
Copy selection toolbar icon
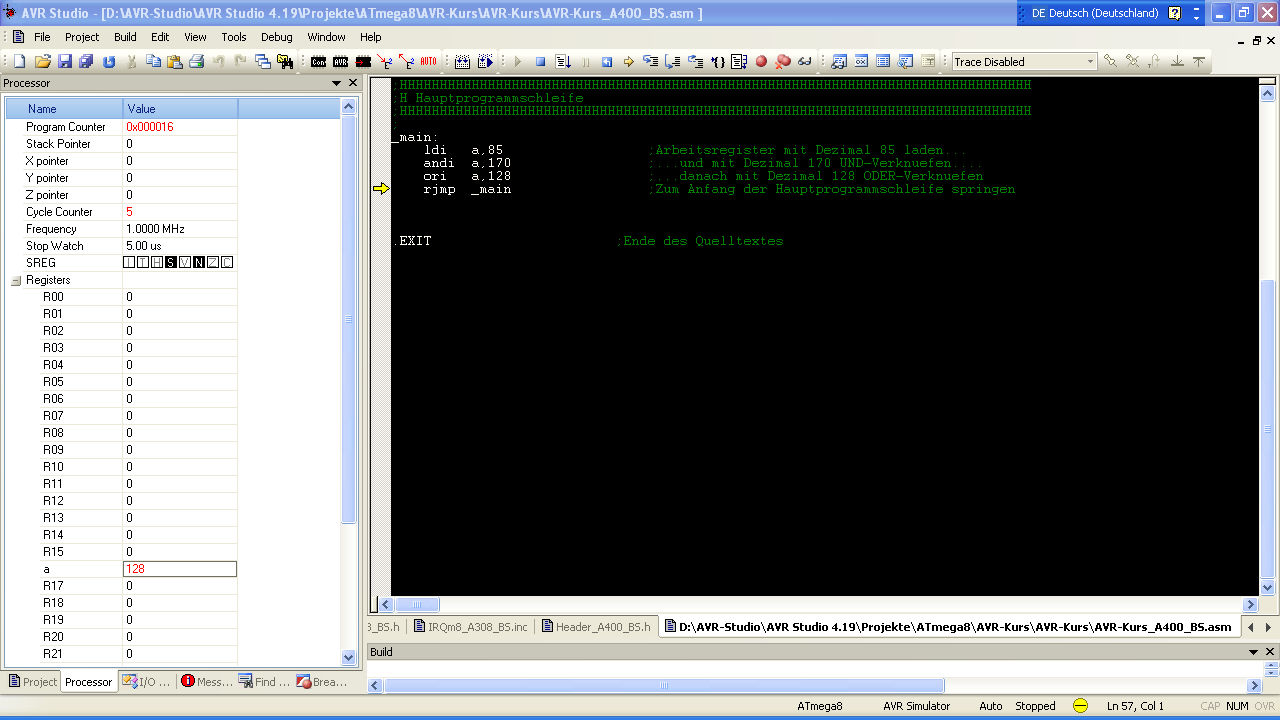pos(153,61)
